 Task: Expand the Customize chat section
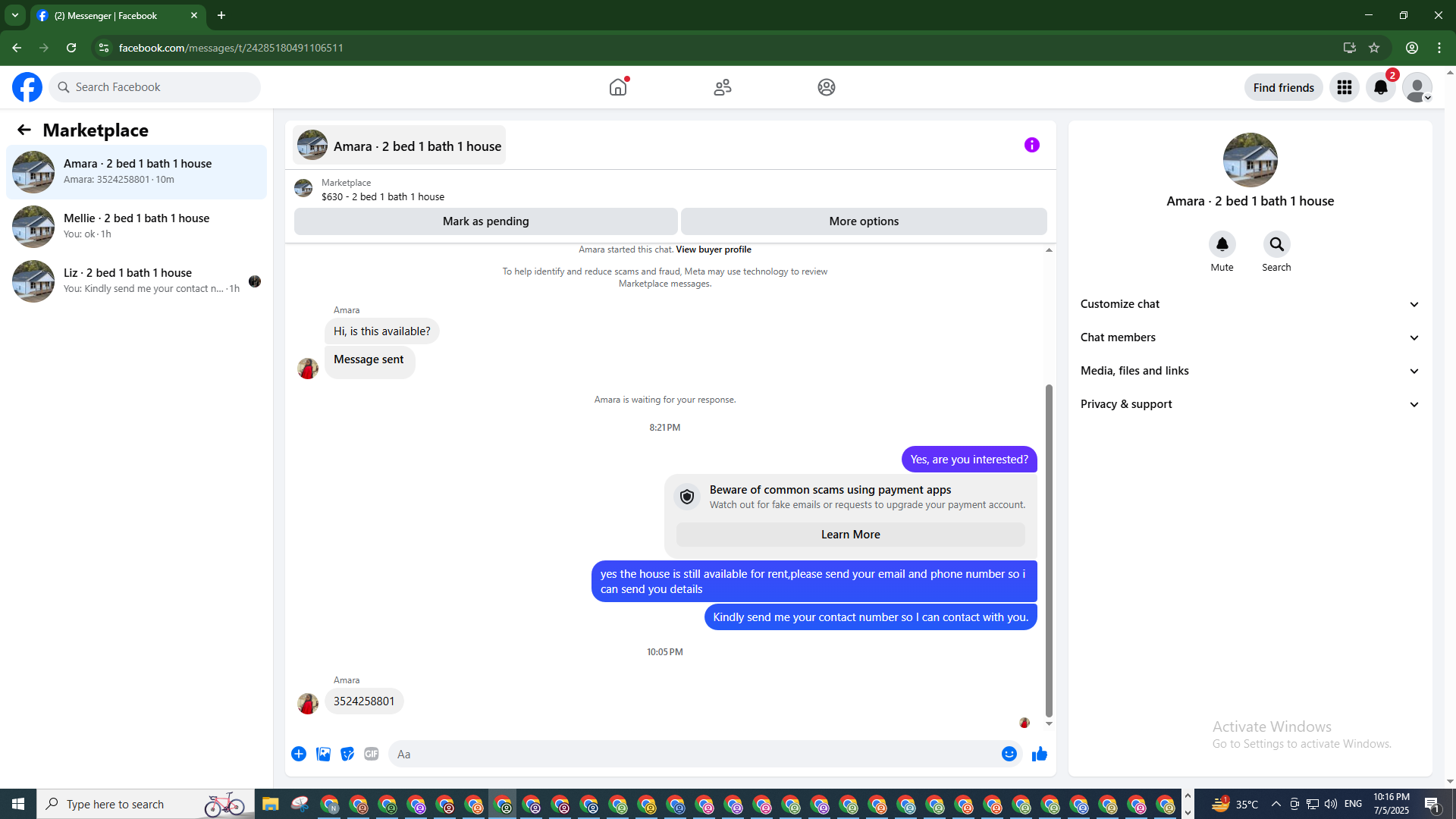coord(1250,304)
